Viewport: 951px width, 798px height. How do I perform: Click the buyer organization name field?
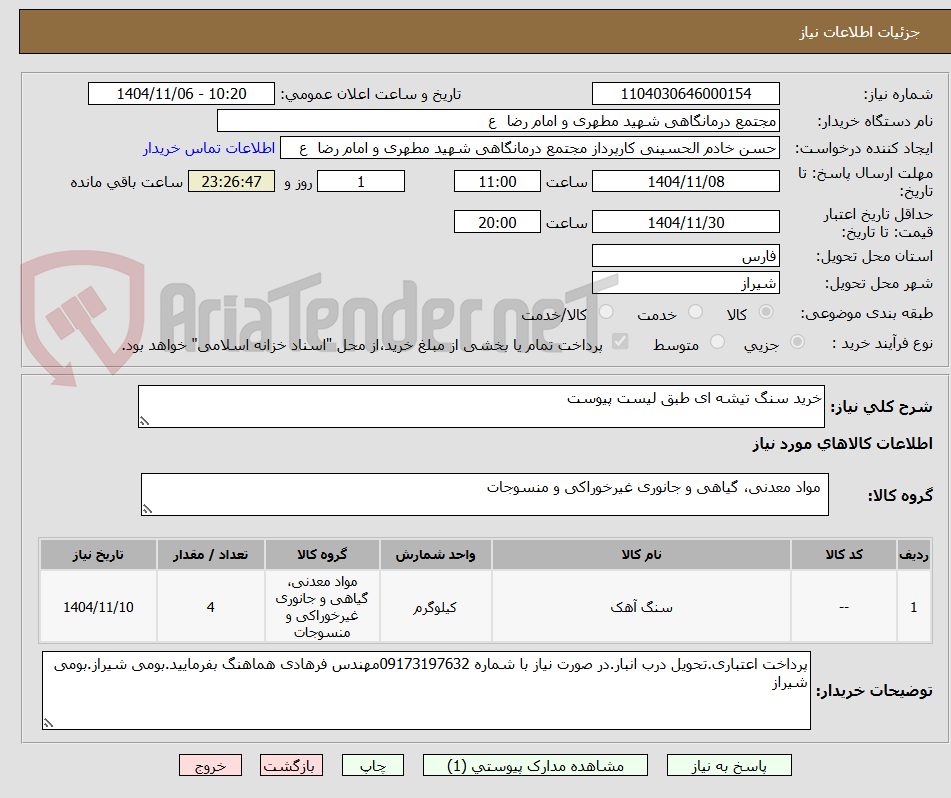498,121
